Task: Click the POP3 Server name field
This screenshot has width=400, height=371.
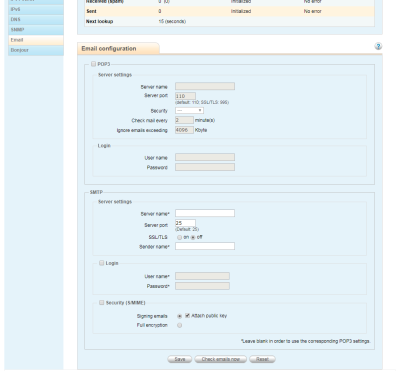Action: 205,86
